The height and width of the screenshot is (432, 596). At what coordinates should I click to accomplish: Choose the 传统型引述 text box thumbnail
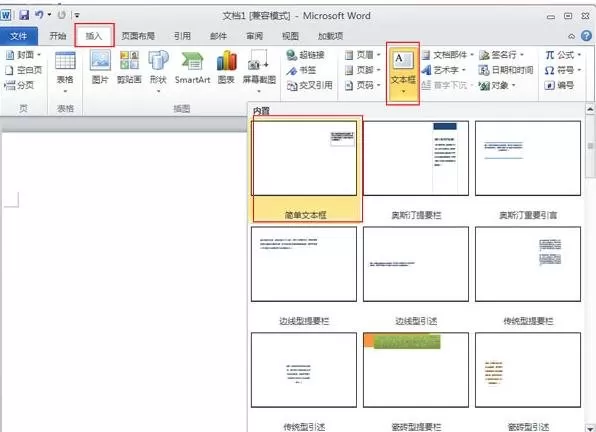(304, 370)
